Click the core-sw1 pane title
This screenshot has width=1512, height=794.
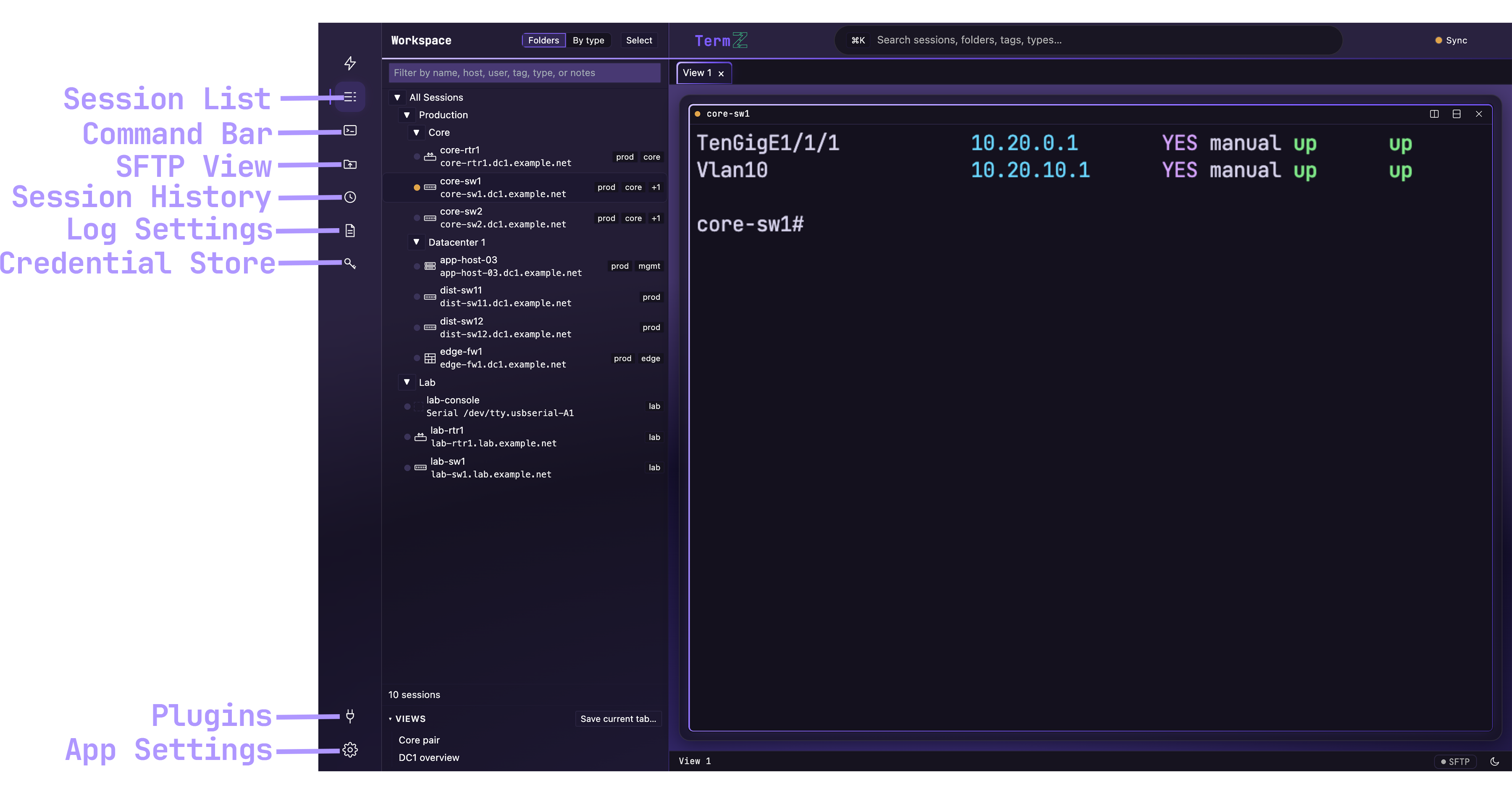pyautogui.click(x=728, y=114)
